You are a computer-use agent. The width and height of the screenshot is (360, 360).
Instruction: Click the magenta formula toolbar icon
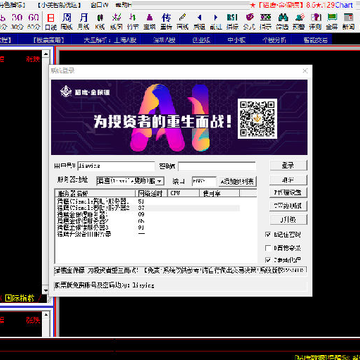249,21
